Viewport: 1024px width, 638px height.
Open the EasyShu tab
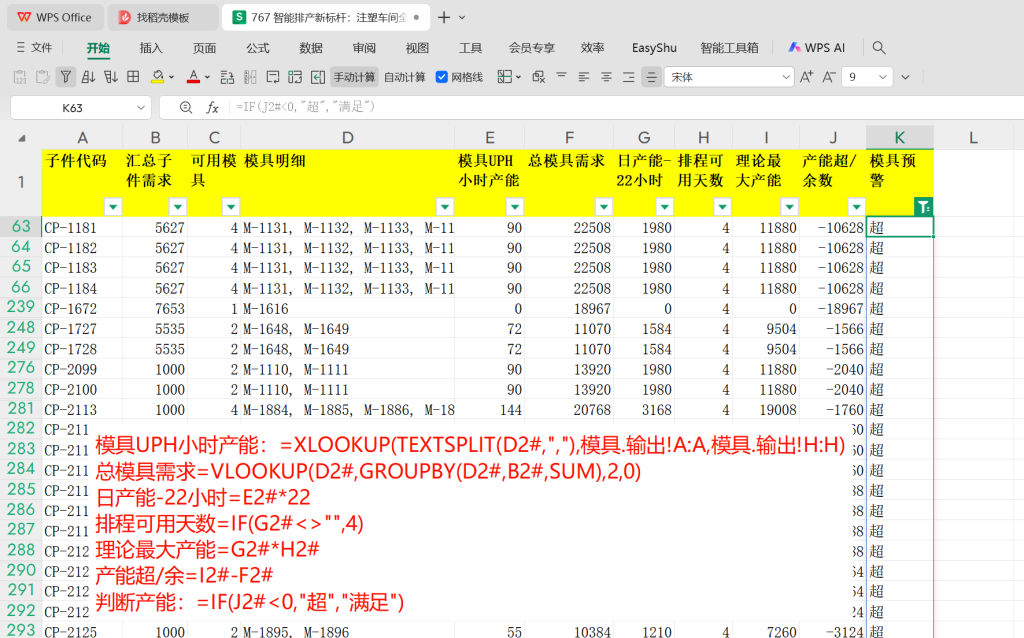pyautogui.click(x=654, y=48)
